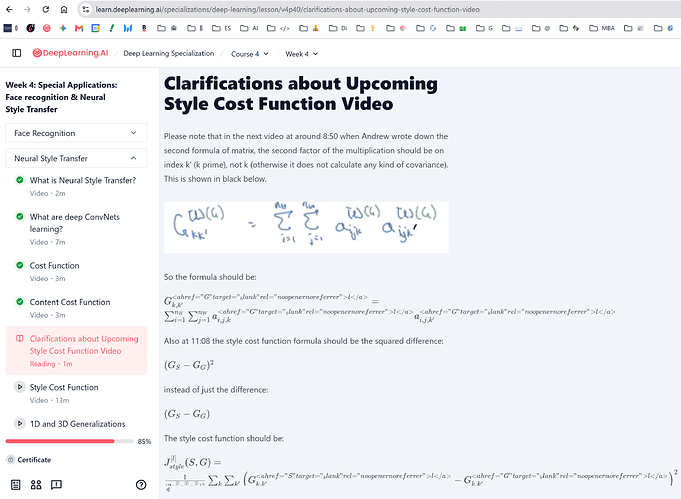Click the 85% progress label

(x=144, y=441)
